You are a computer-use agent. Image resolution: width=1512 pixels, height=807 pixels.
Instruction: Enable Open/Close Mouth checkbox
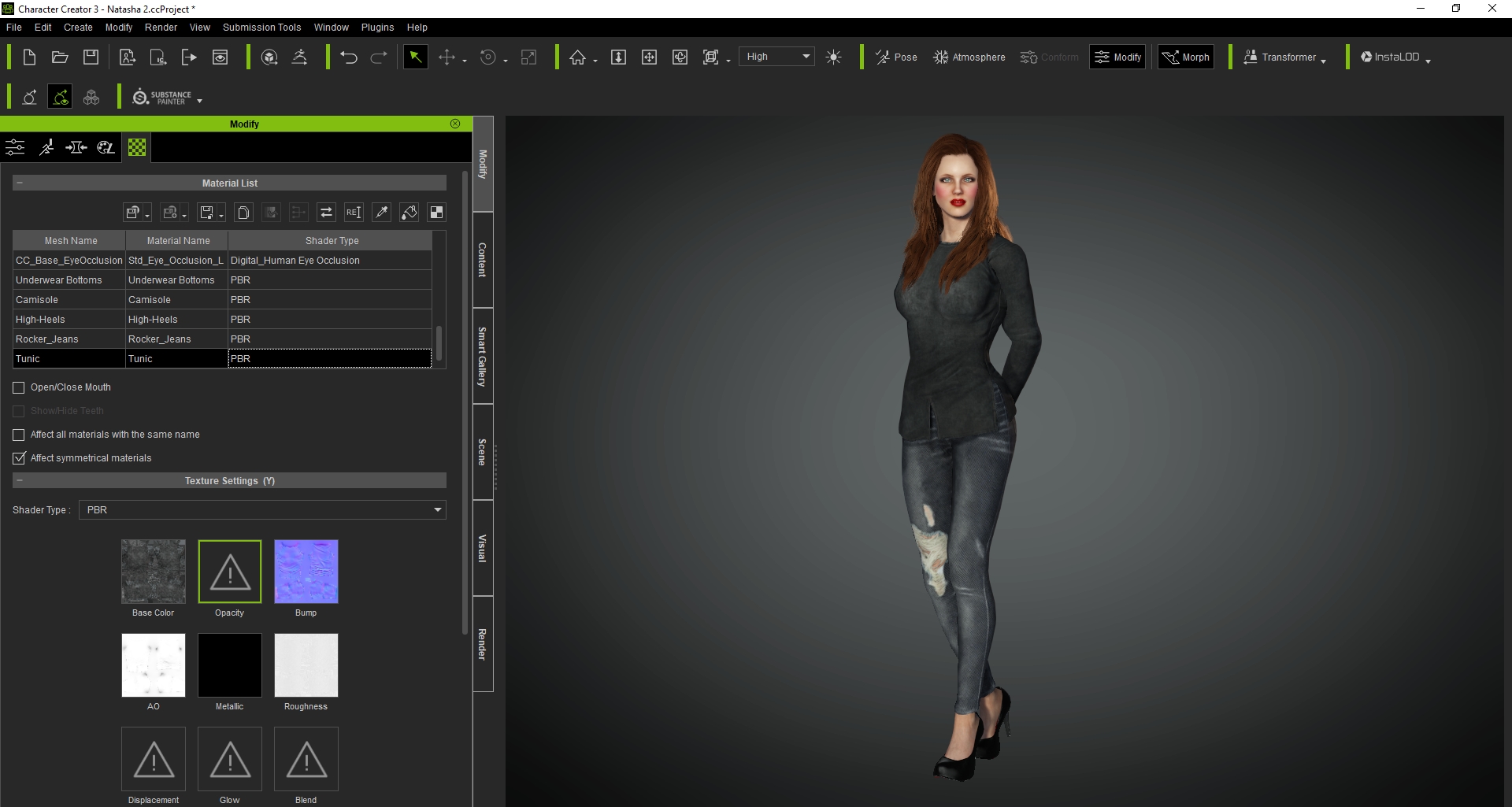19,387
